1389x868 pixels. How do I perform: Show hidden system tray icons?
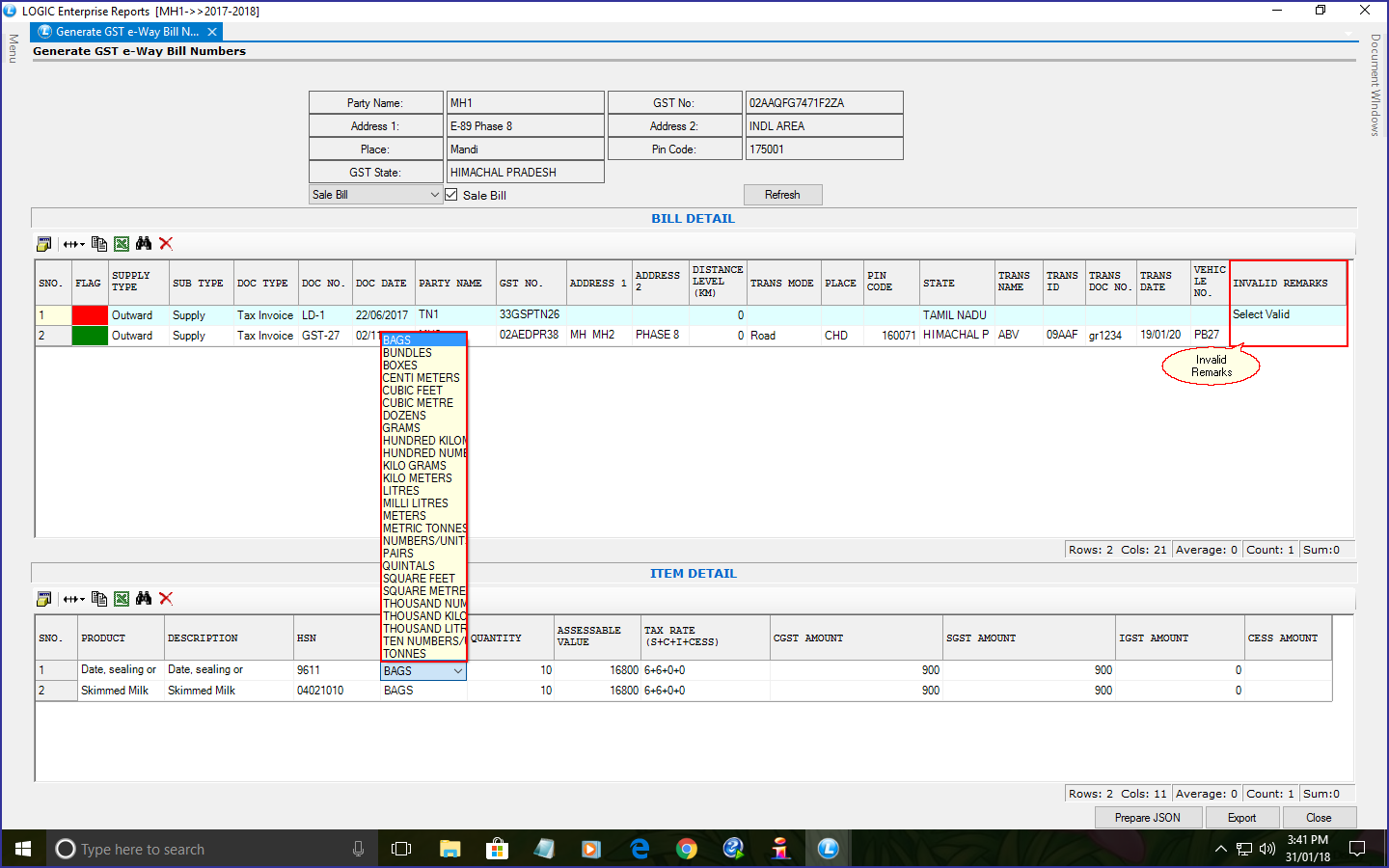pyautogui.click(x=1220, y=849)
